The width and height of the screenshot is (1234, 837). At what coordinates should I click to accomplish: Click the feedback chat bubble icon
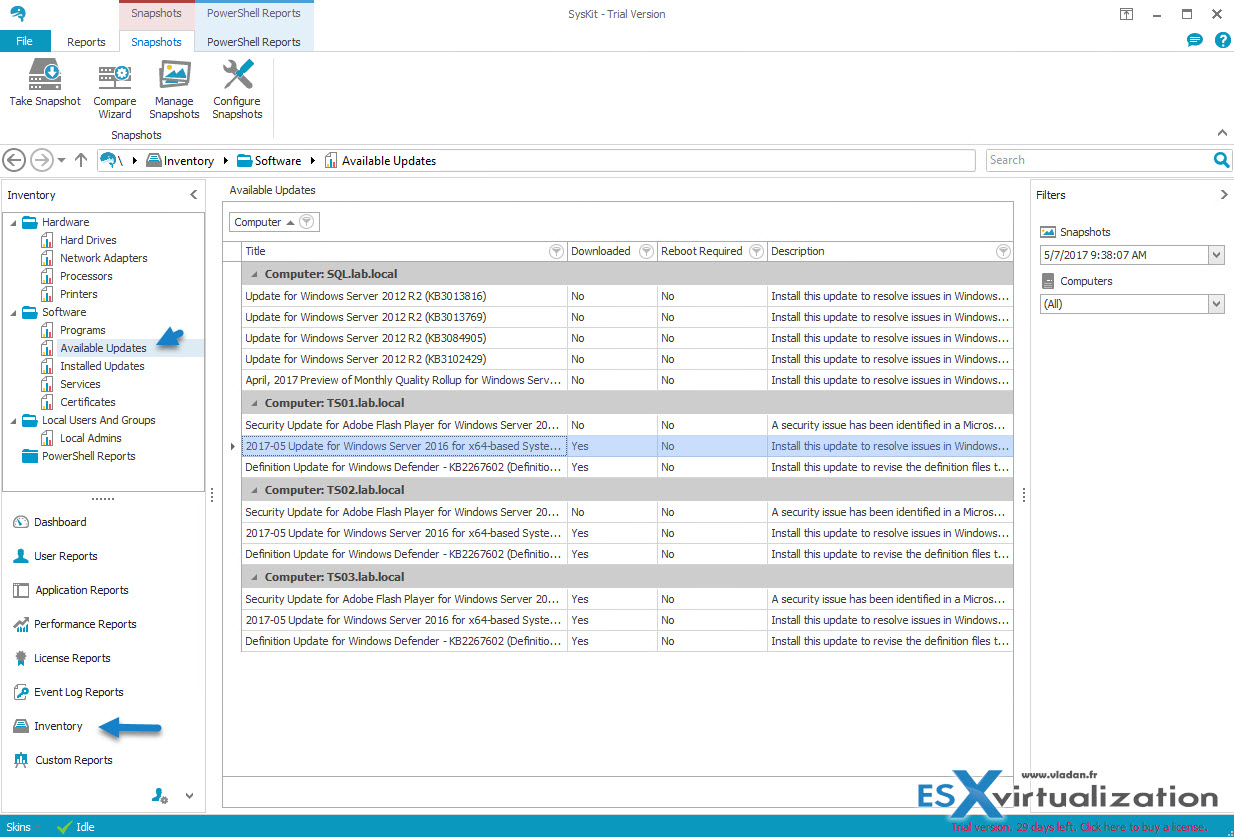click(1194, 41)
